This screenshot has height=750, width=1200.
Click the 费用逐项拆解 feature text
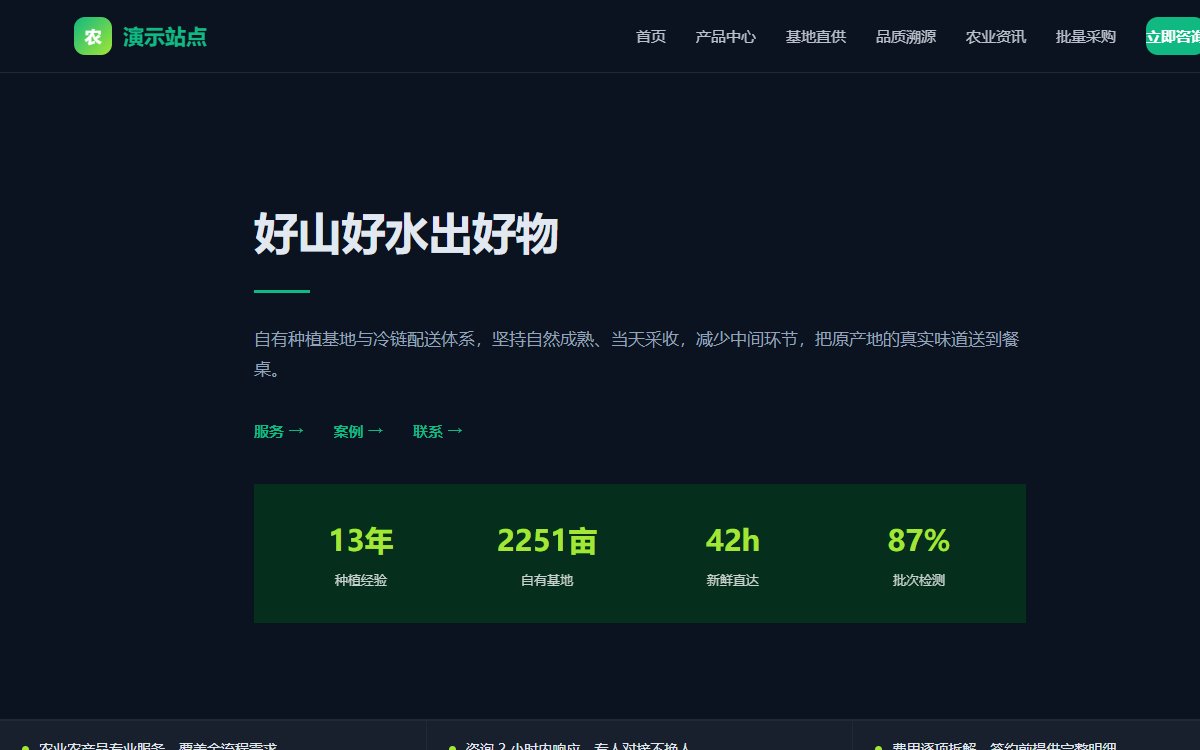[x=1002, y=745]
